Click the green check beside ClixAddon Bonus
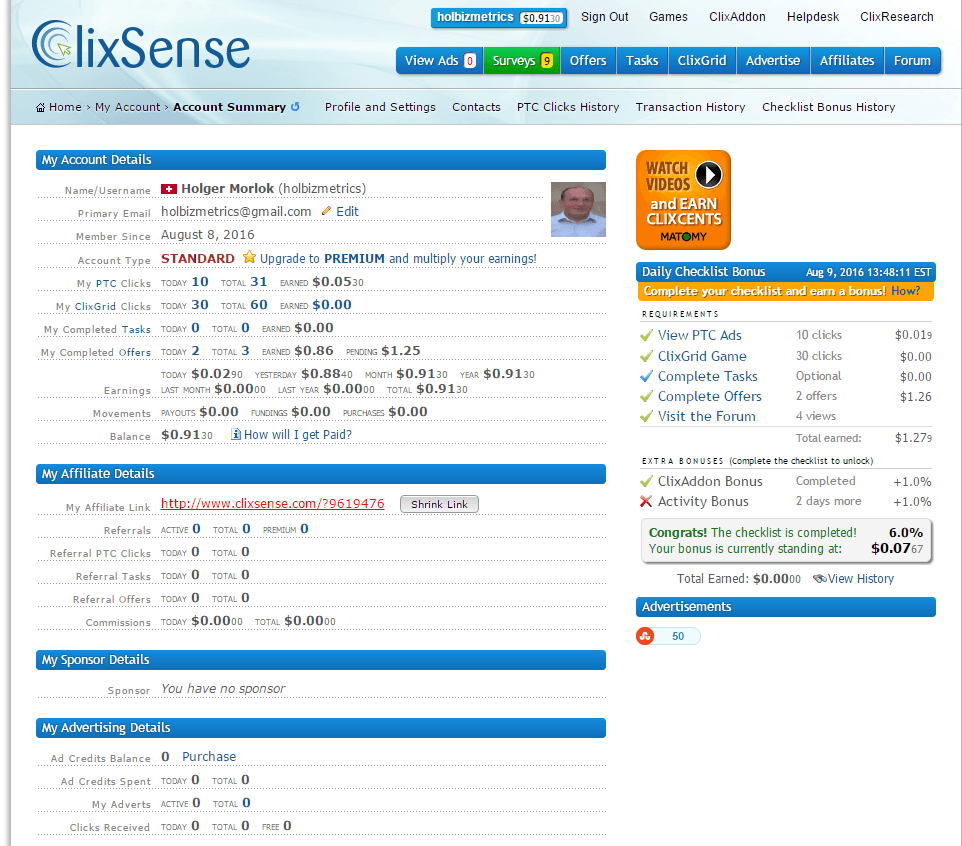Image resolution: width=962 pixels, height=846 pixels. tap(646, 481)
